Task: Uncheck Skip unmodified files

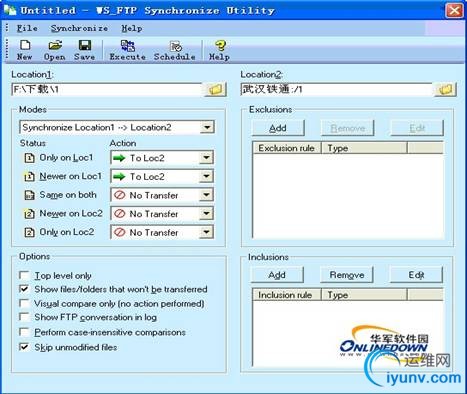Action: pyautogui.click(x=24, y=347)
